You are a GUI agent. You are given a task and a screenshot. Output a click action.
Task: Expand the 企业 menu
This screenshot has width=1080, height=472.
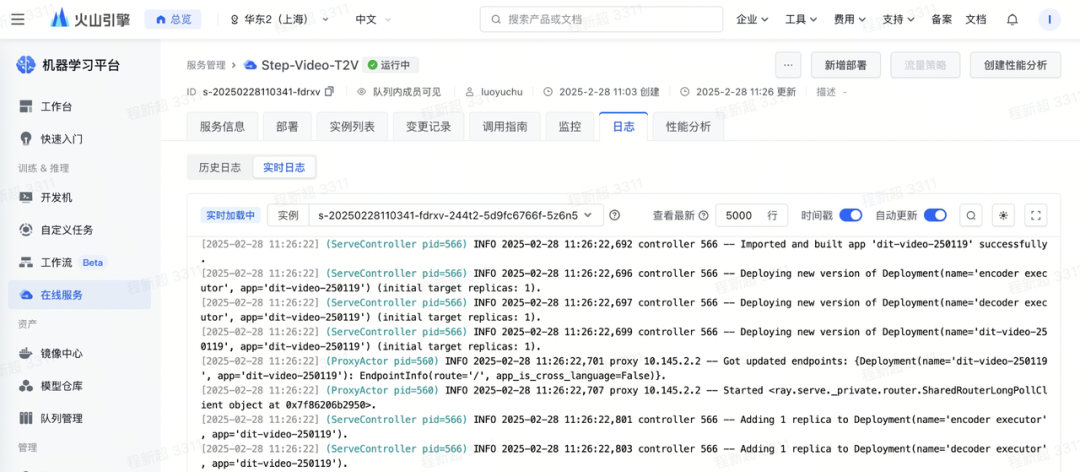(x=752, y=19)
